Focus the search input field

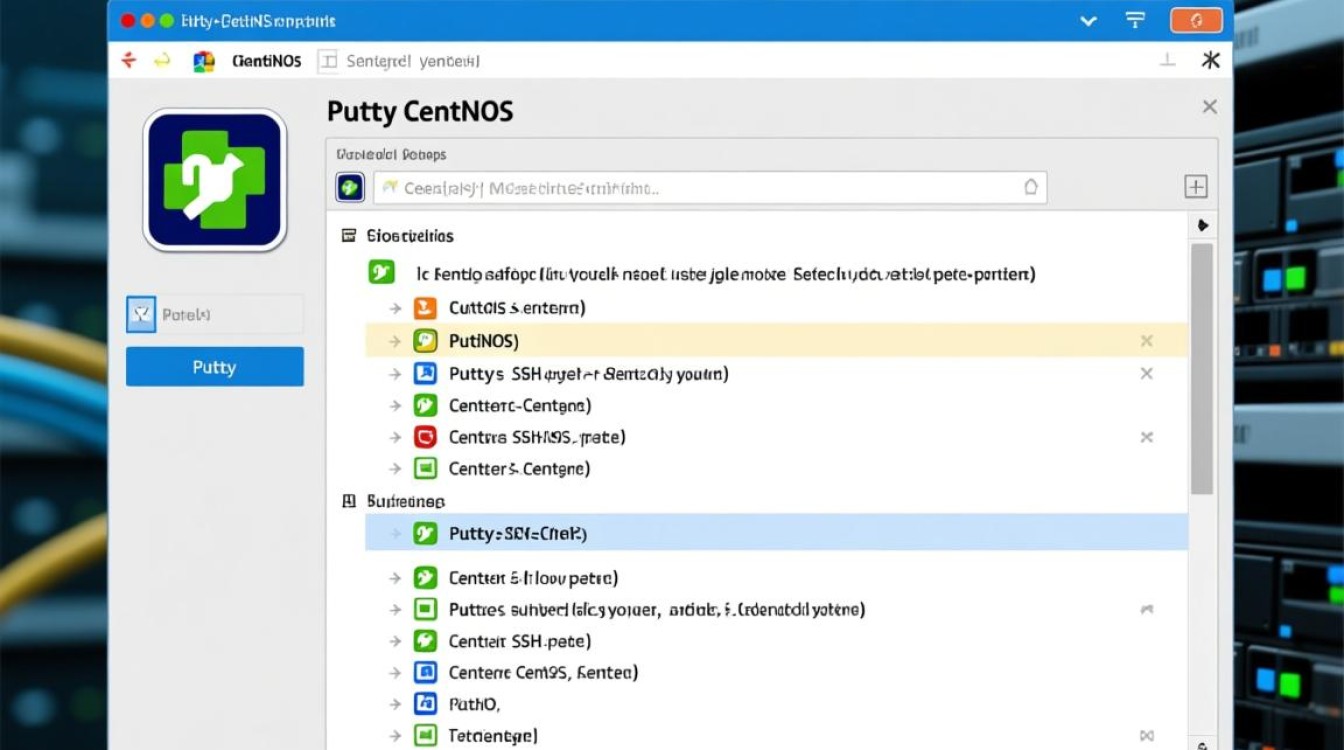pyautogui.click(x=710, y=187)
